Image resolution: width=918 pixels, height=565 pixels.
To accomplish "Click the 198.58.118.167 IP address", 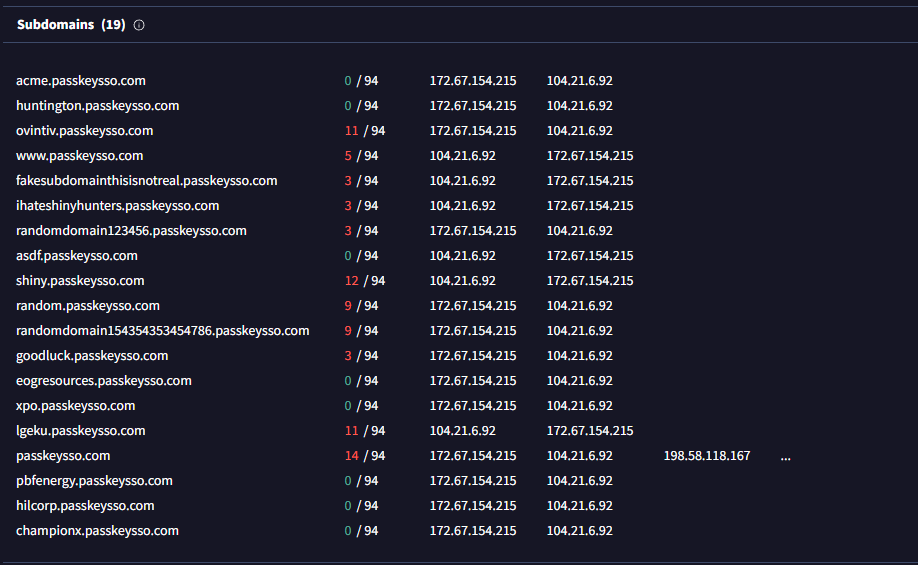I will coord(707,456).
